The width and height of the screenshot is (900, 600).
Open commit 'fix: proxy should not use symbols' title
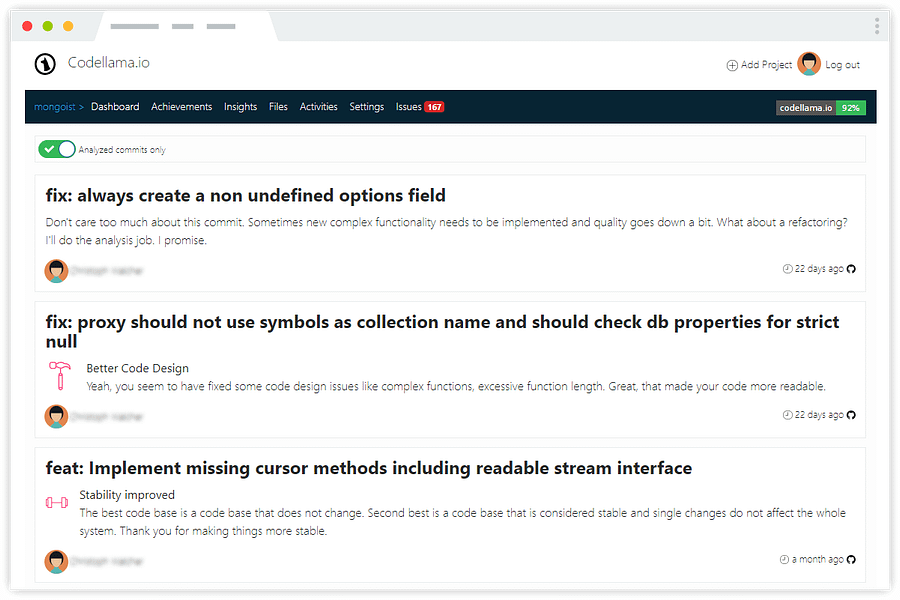[442, 331]
